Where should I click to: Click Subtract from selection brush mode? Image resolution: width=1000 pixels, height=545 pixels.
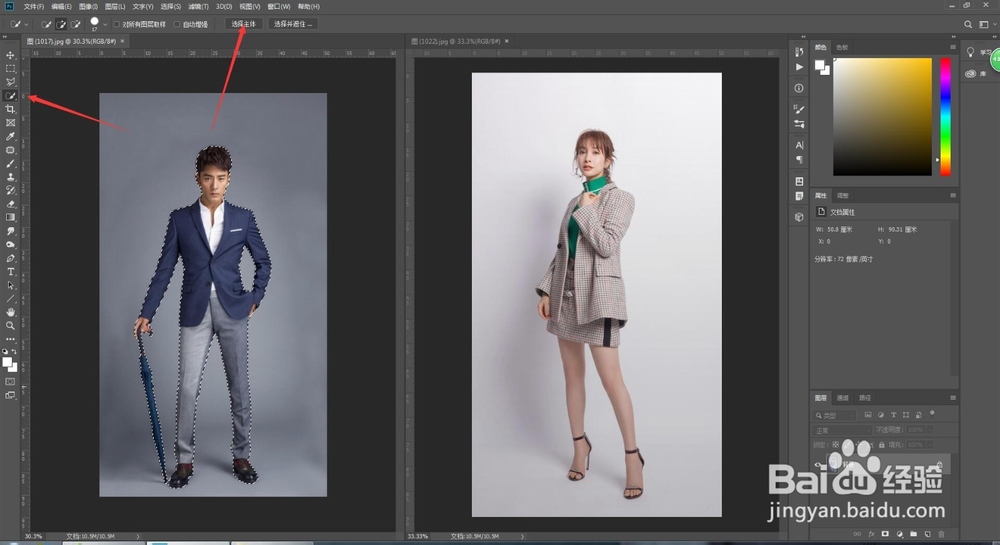point(76,24)
